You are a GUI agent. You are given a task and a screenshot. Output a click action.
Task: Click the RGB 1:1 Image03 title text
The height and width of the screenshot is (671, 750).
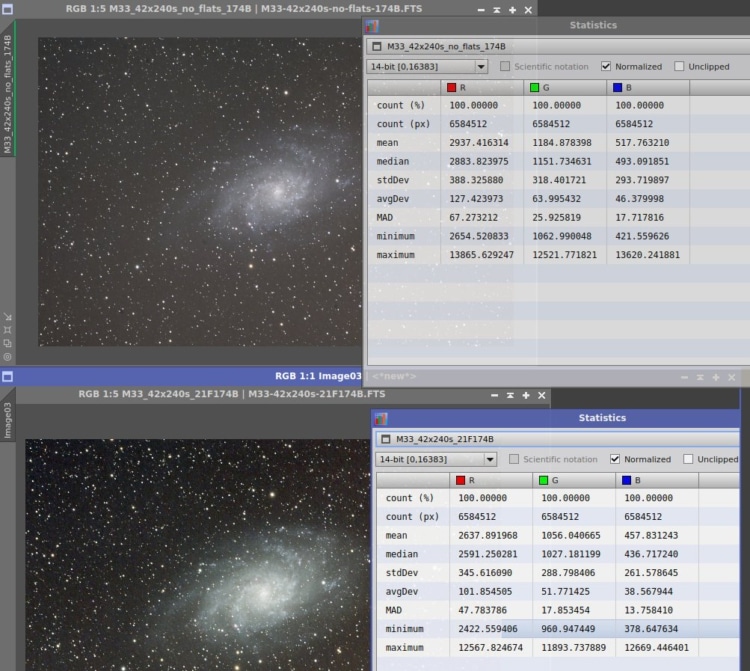tap(318, 376)
